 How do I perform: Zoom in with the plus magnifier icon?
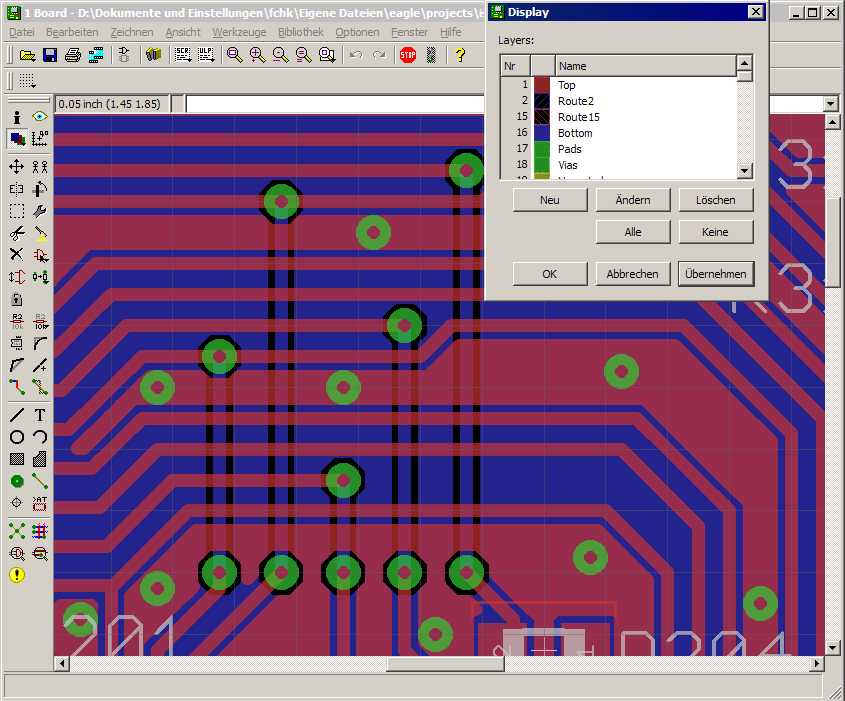coord(258,55)
